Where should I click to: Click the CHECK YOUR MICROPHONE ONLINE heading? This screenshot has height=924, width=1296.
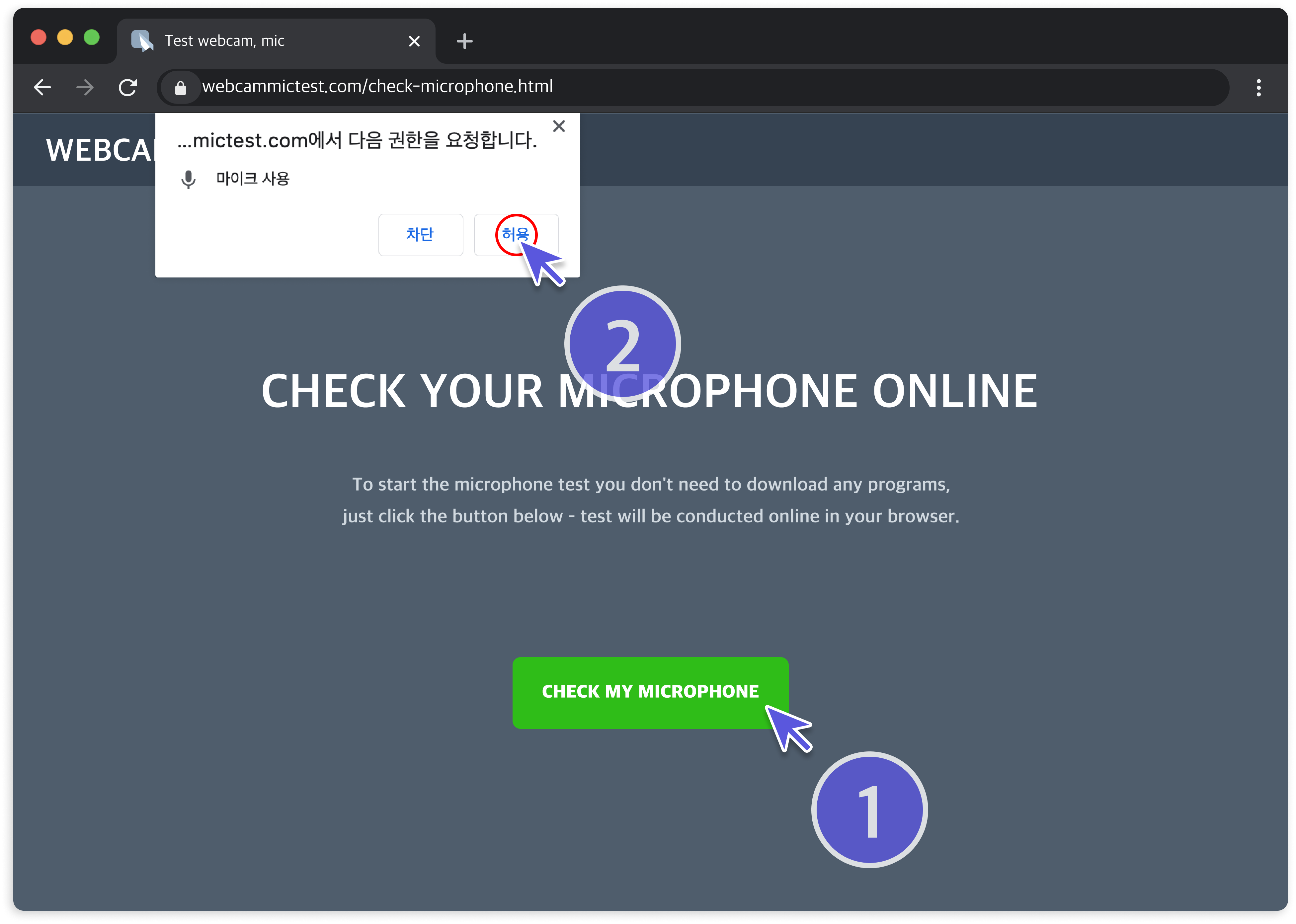[x=649, y=391]
